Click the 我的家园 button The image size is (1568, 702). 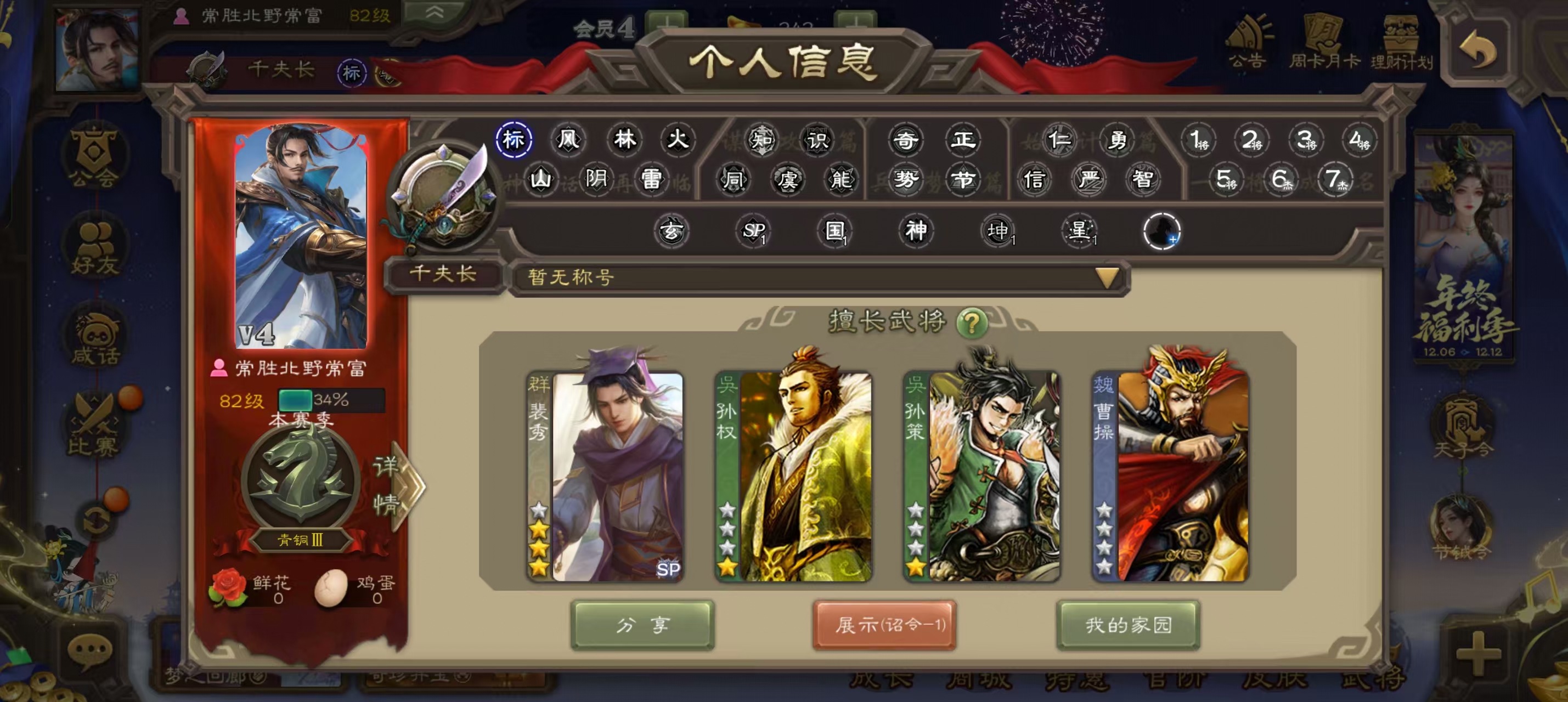click(x=1128, y=625)
